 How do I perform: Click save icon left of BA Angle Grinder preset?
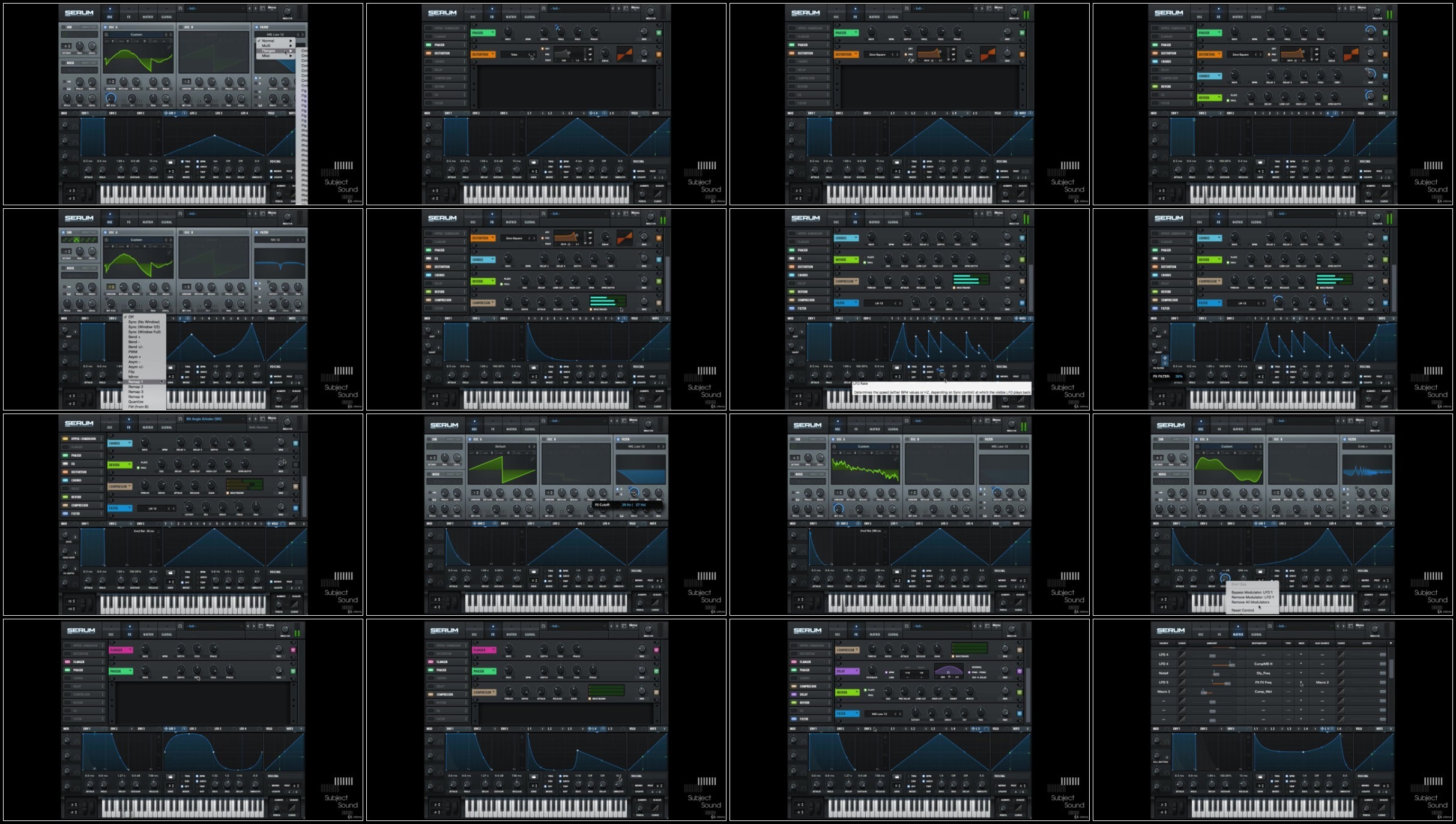coord(180,419)
